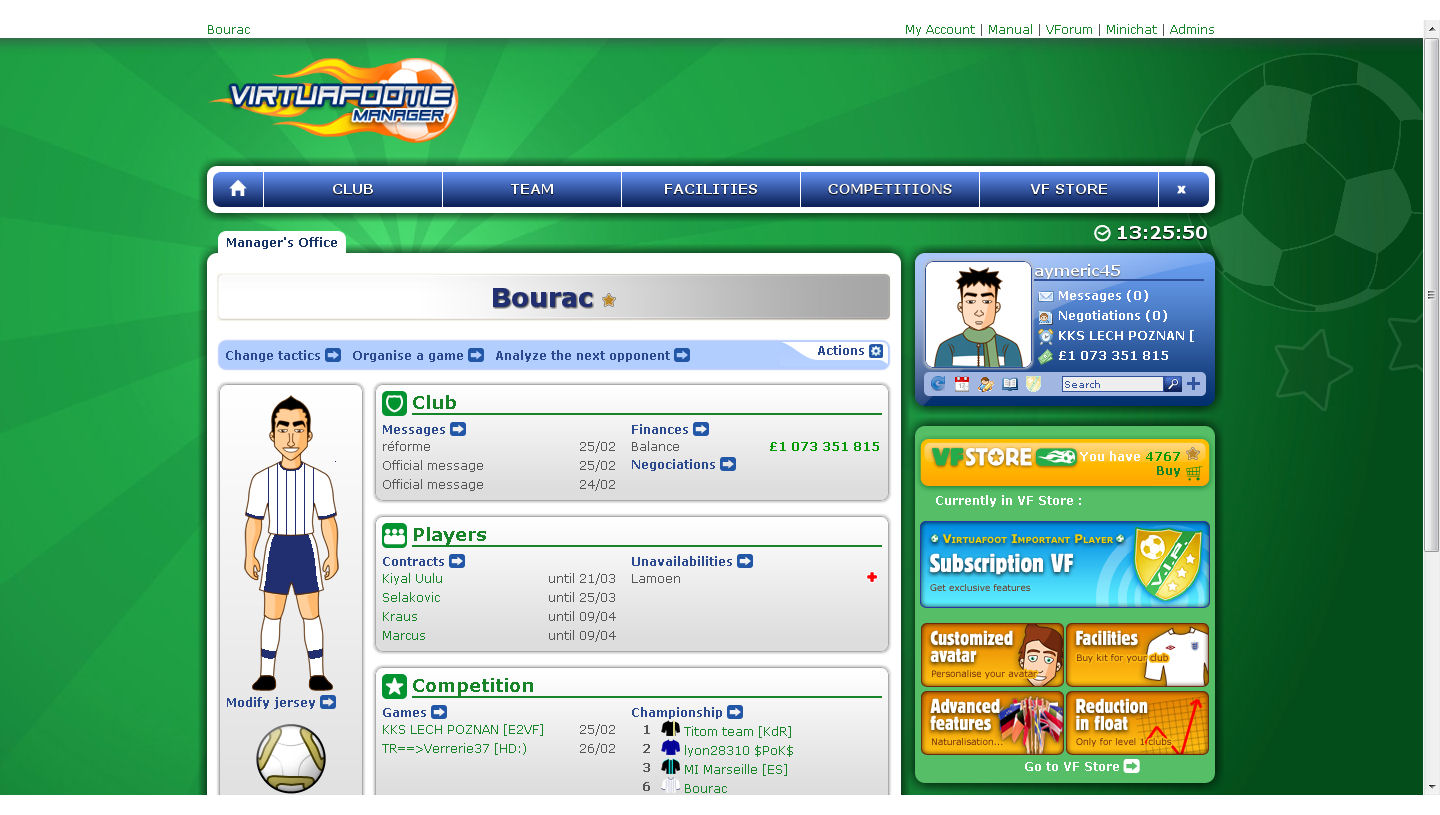Click the red cross injury icon for Lamoen
Image resolution: width=1440 pixels, height=815 pixels.
[x=872, y=577]
